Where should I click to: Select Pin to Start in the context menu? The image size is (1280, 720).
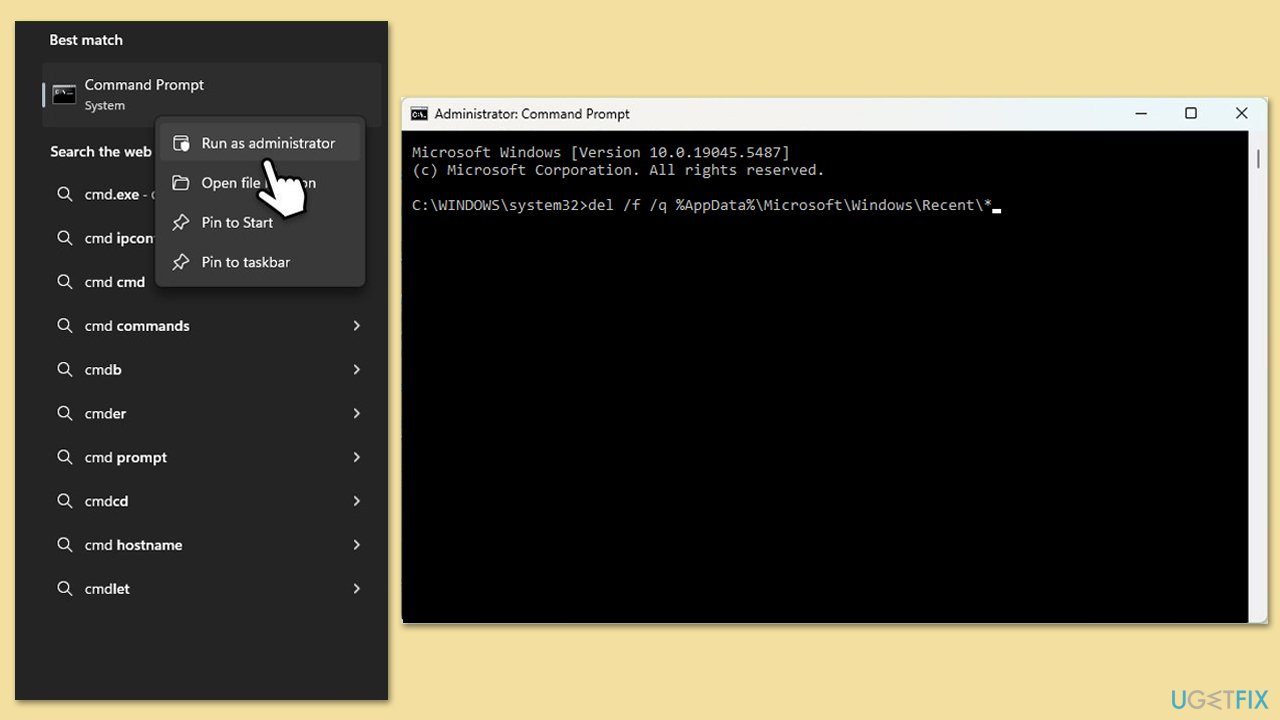pos(260,222)
